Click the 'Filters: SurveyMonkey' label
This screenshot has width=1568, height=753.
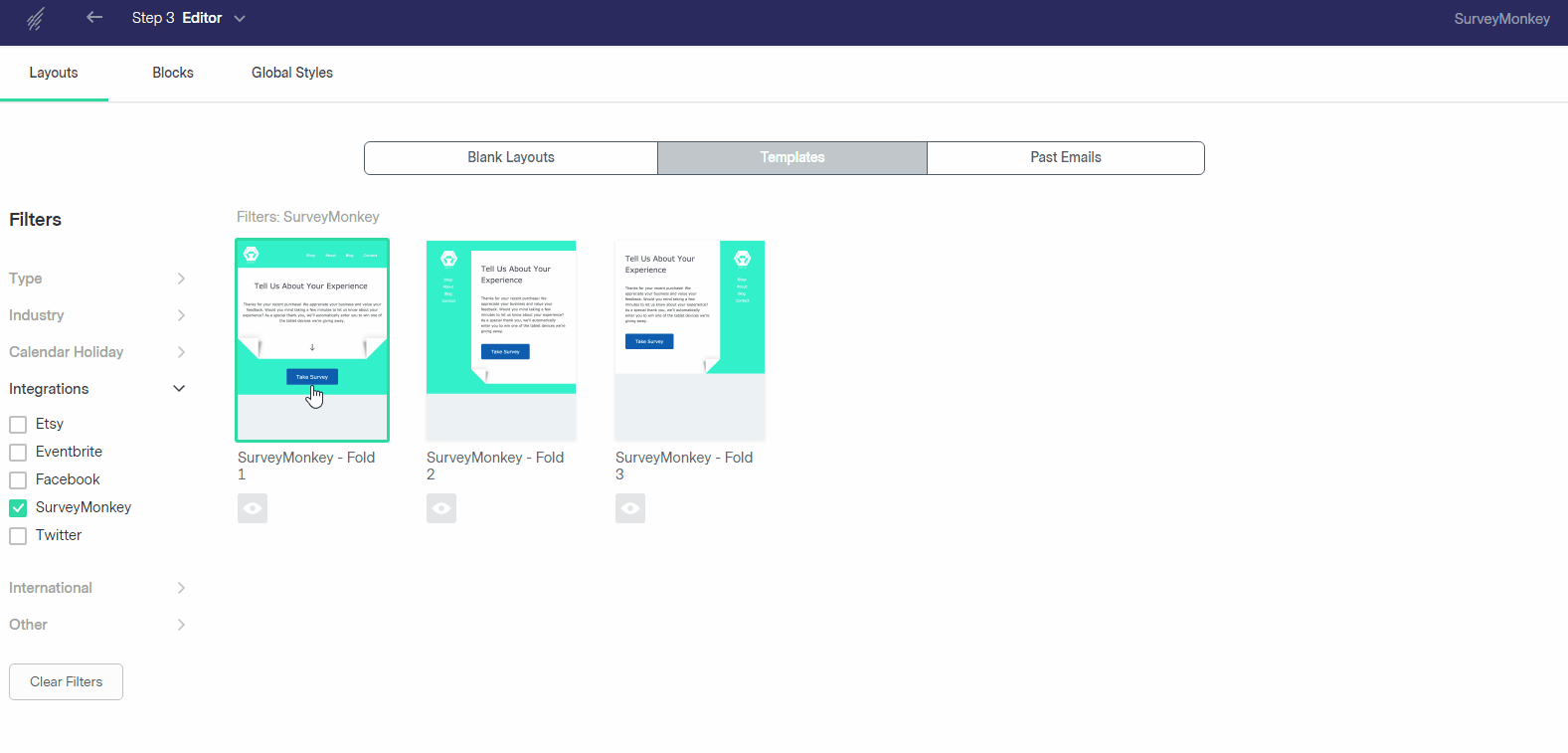click(308, 217)
